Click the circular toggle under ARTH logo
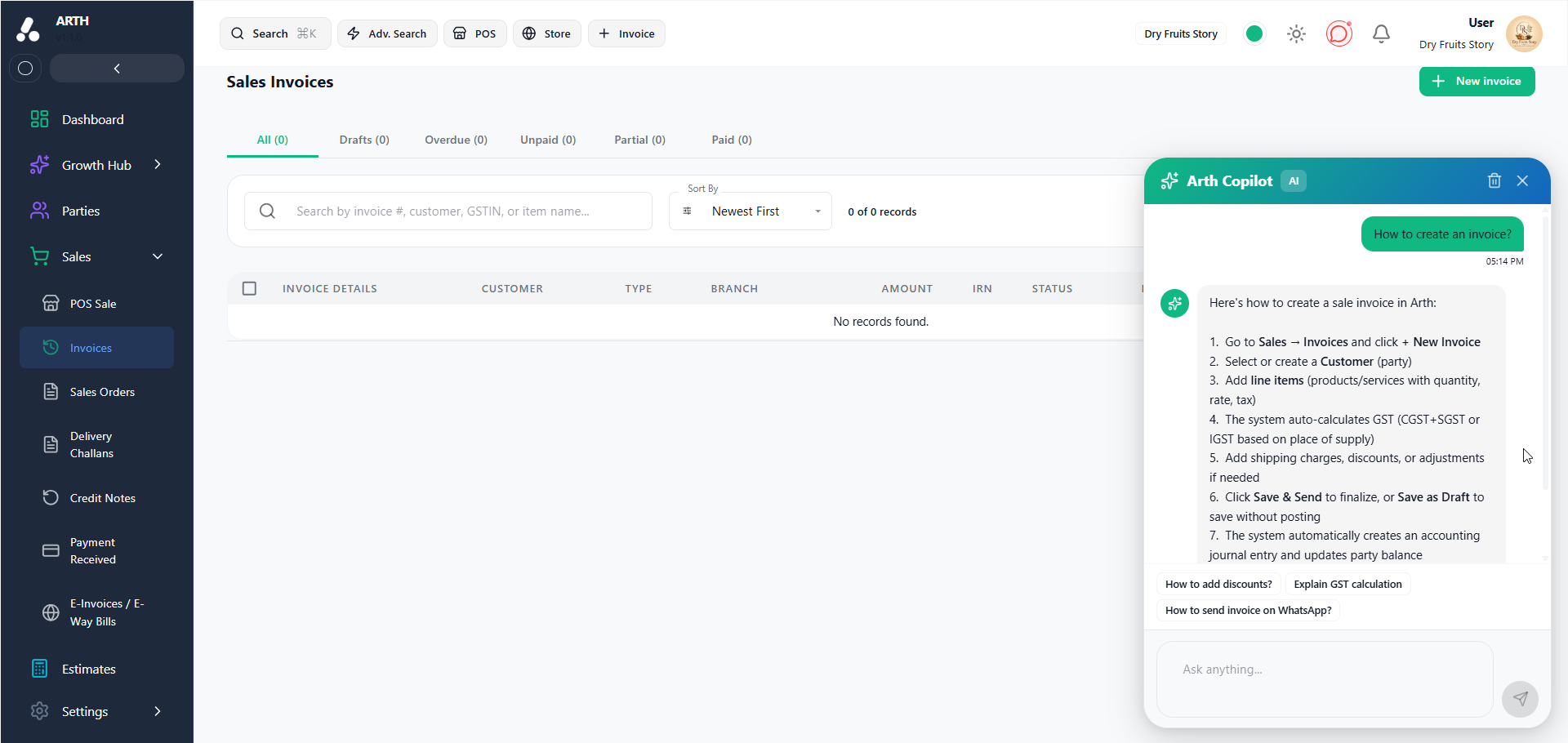 pos(25,68)
